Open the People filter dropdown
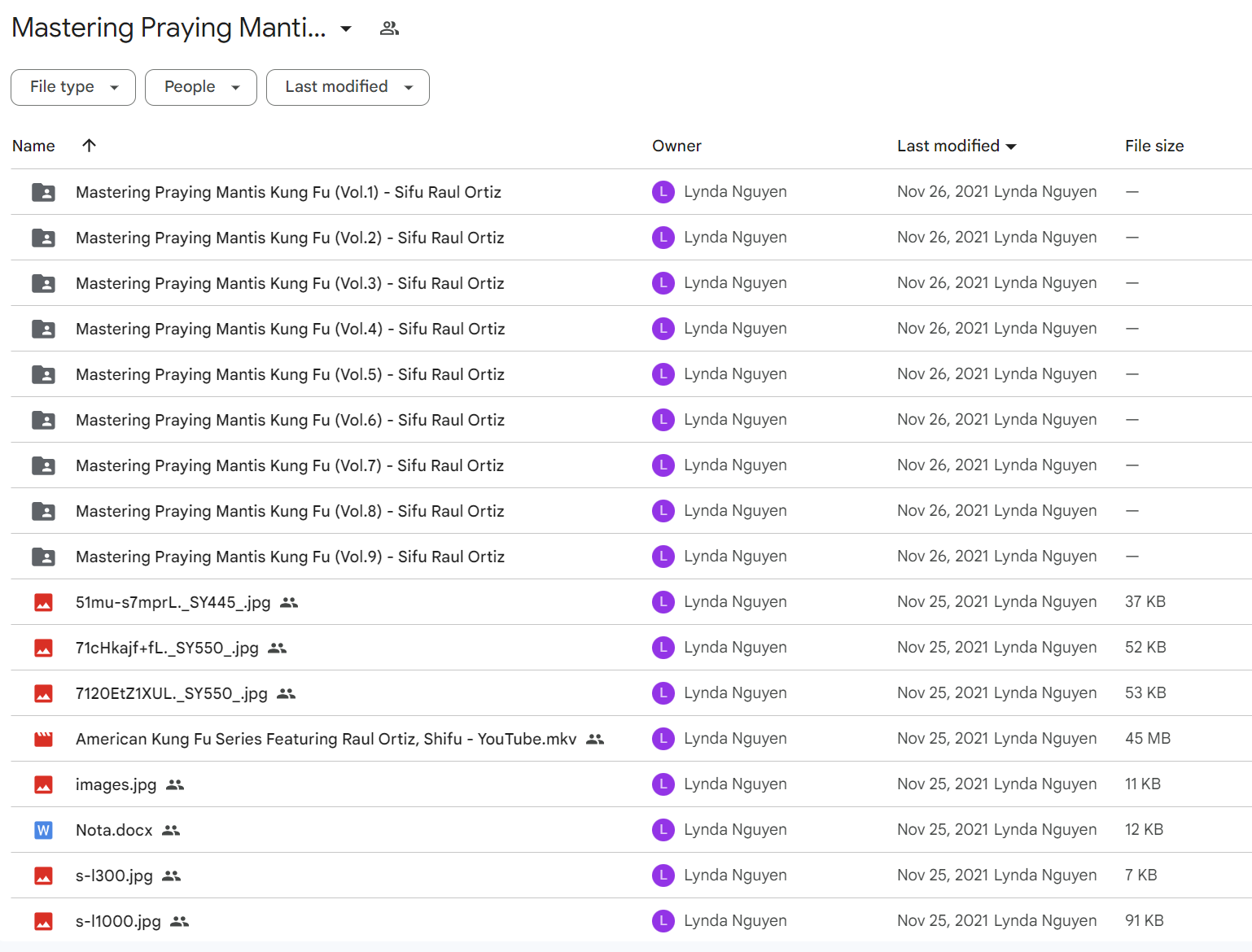The image size is (1252, 952). coord(201,87)
